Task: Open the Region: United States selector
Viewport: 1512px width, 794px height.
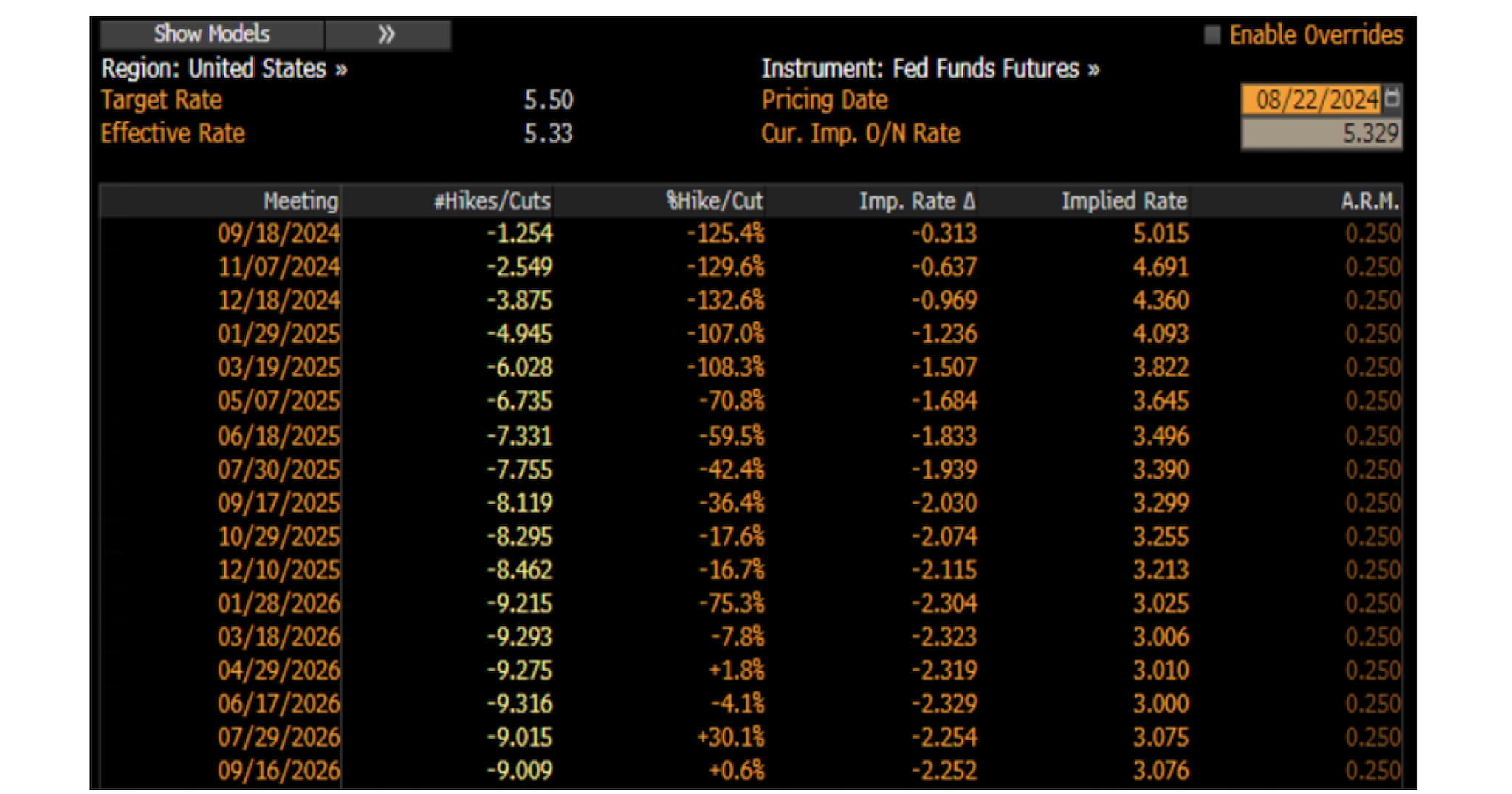Action: click(224, 69)
